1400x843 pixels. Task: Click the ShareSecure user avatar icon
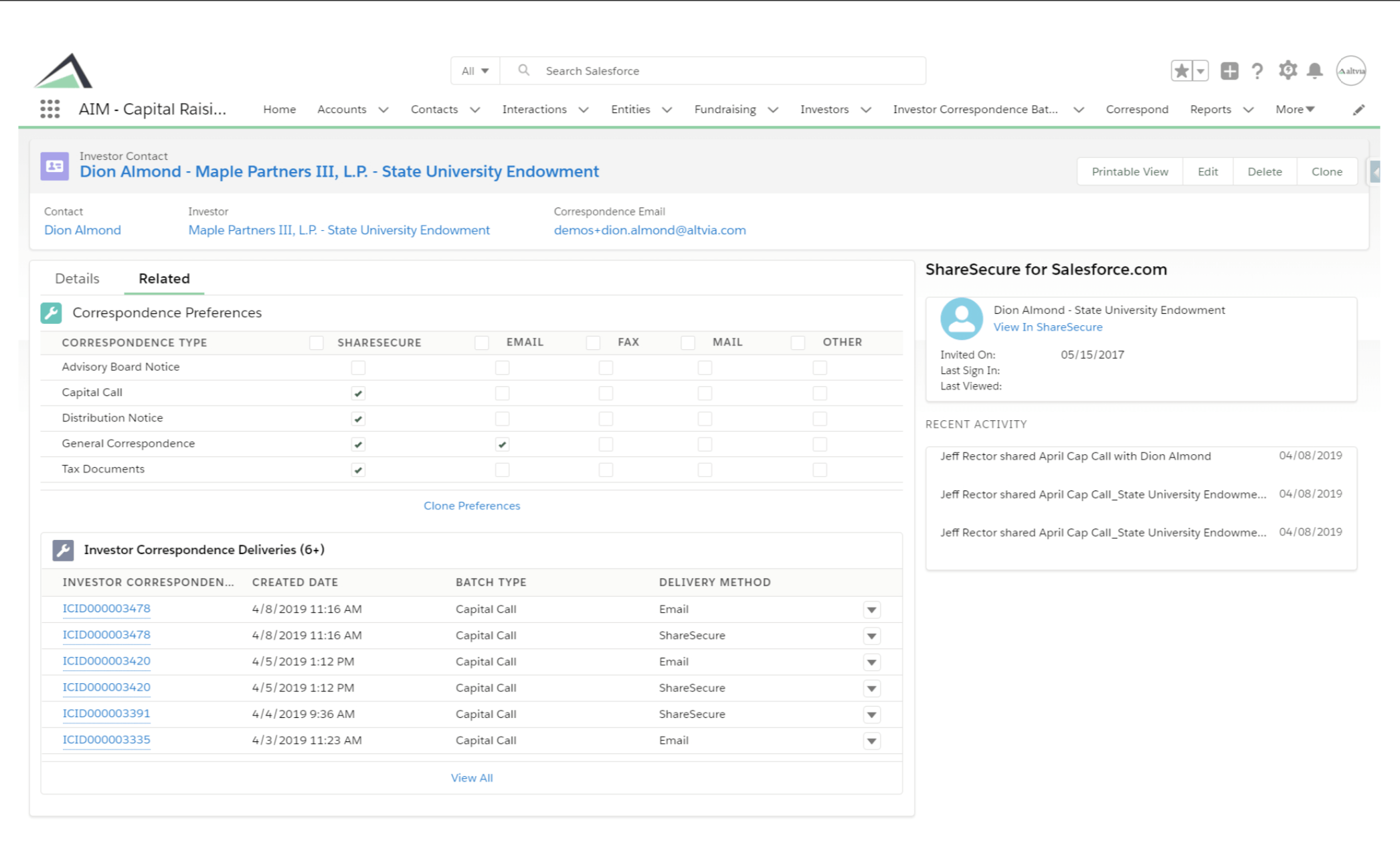point(961,318)
